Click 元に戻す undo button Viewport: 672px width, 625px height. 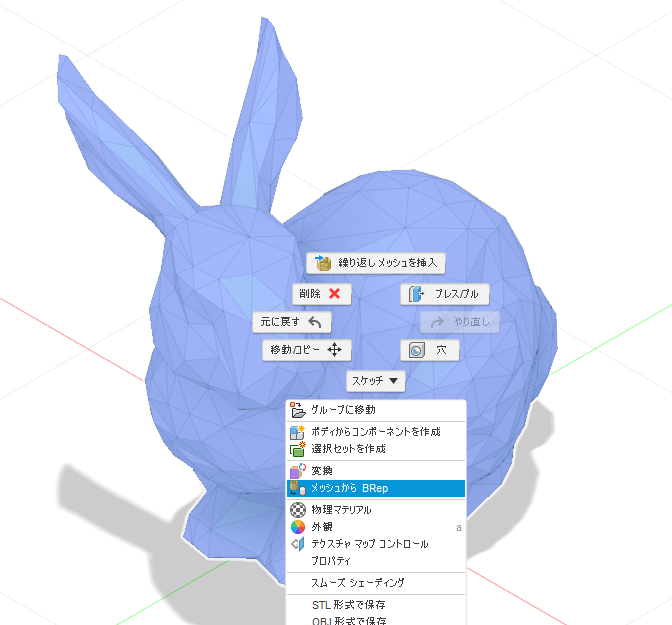[x=291, y=322]
